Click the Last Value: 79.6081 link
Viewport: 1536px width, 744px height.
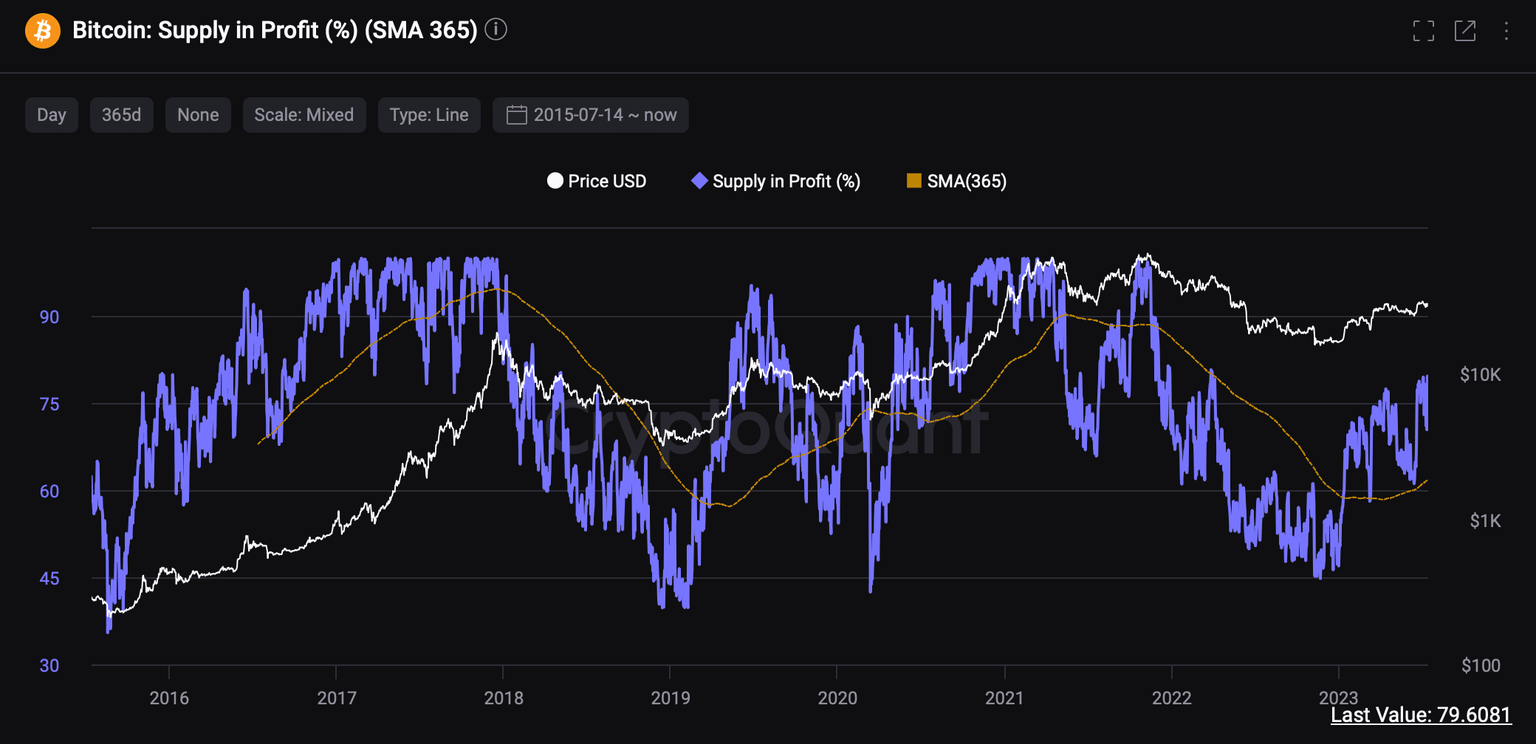tap(1422, 715)
